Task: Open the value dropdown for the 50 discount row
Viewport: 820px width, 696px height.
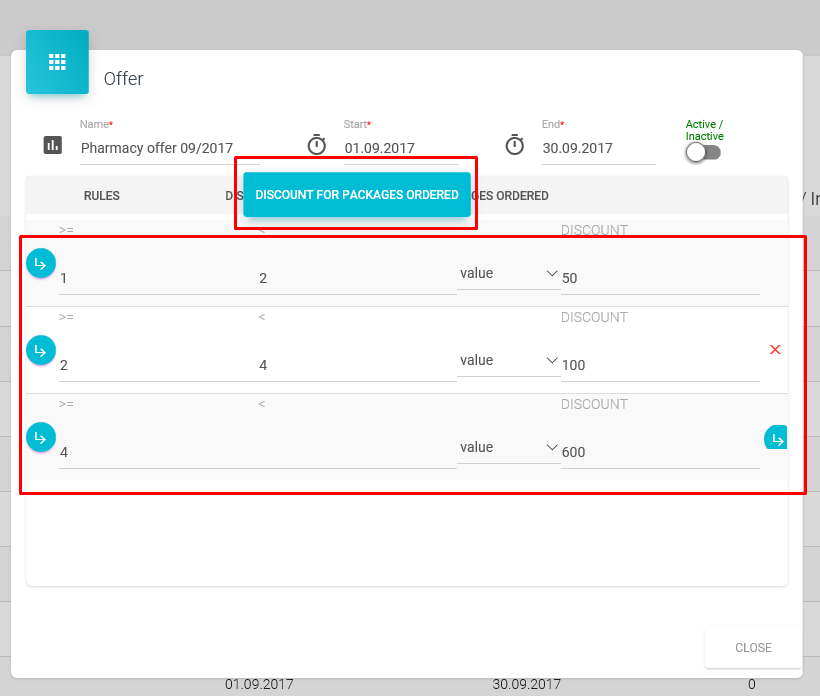Action: point(508,274)
